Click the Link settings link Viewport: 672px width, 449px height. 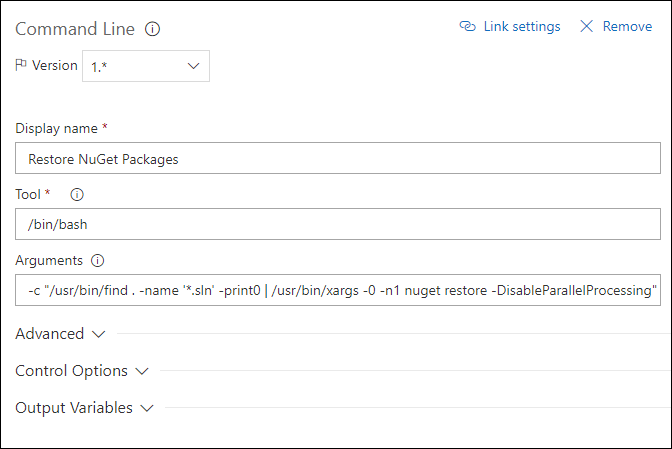point(522,27)
